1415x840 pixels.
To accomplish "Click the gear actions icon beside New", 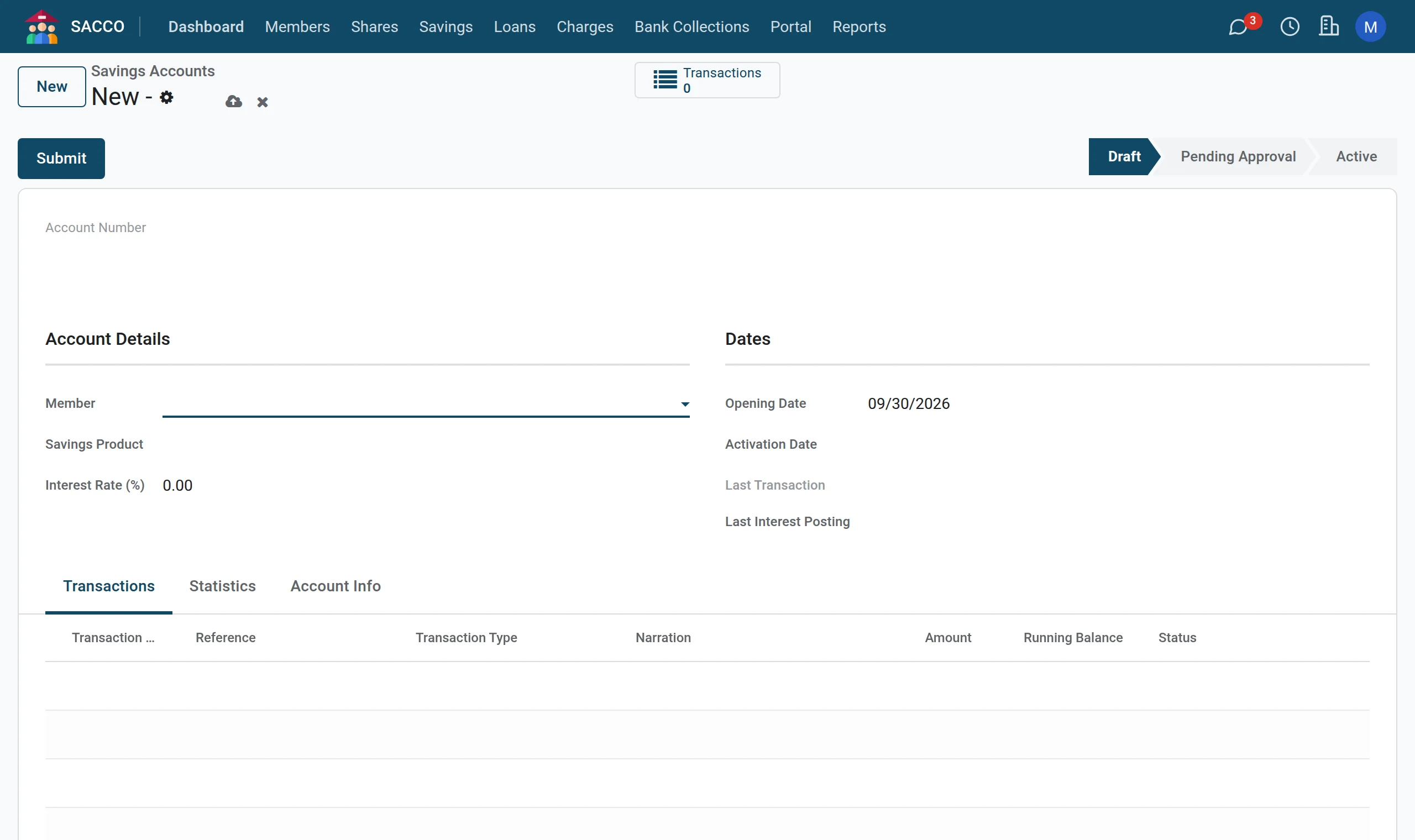I will pyautogui.click(x=166, y=97).
